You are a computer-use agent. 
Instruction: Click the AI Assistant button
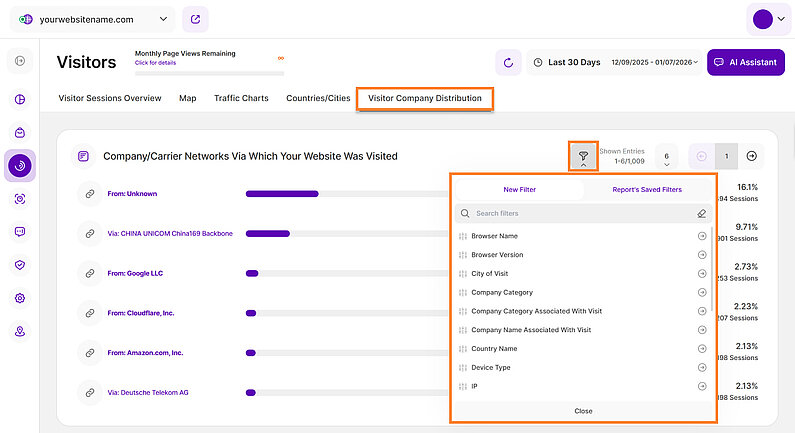745,62
